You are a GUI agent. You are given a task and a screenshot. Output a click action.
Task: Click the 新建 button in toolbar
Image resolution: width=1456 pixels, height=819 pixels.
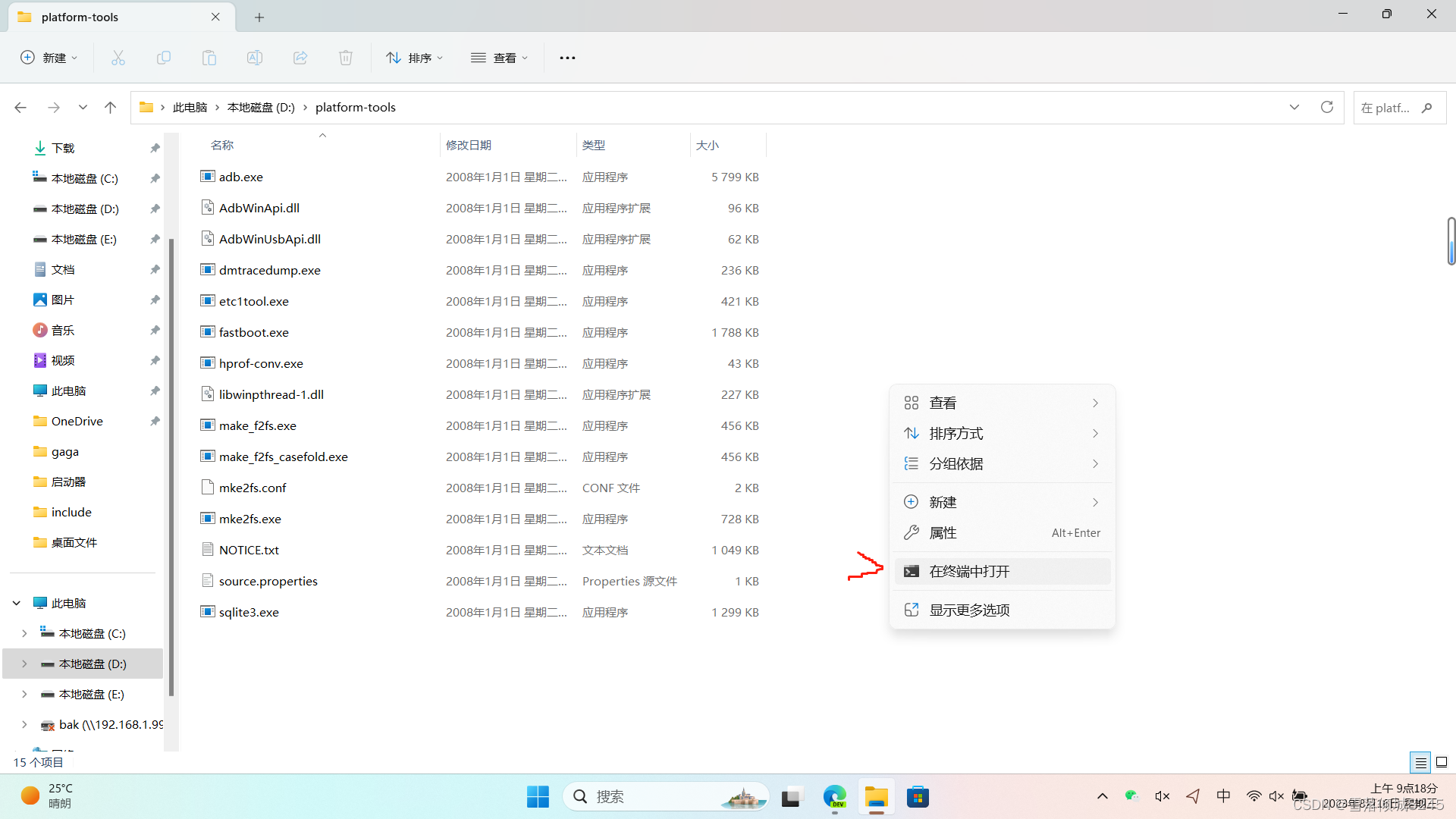click(49, 58)
